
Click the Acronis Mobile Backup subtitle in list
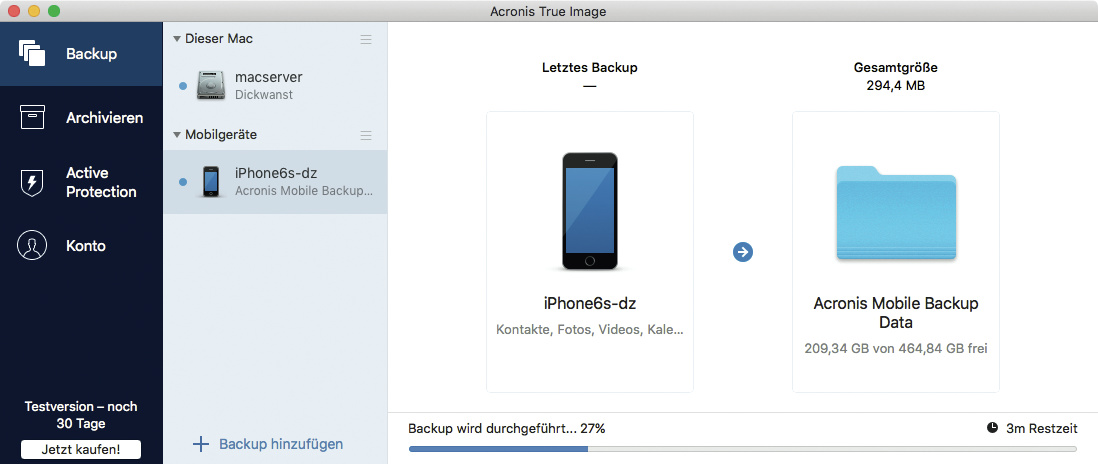pos(304,190)
